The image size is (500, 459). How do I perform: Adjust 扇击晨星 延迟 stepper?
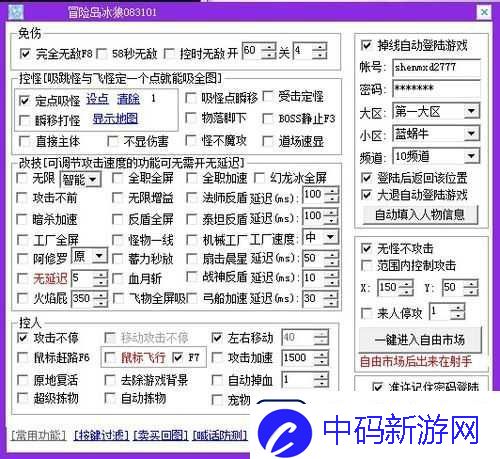332,258
